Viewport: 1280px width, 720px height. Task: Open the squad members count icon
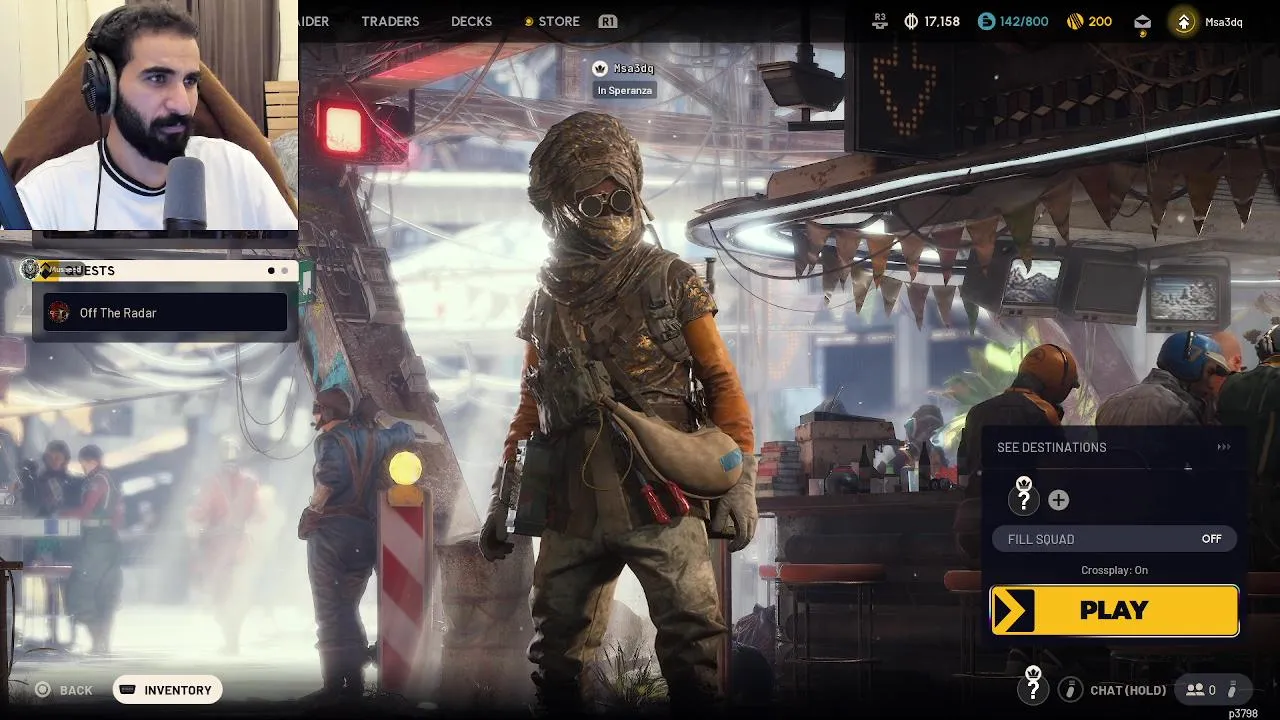(x=1195, y=690)
